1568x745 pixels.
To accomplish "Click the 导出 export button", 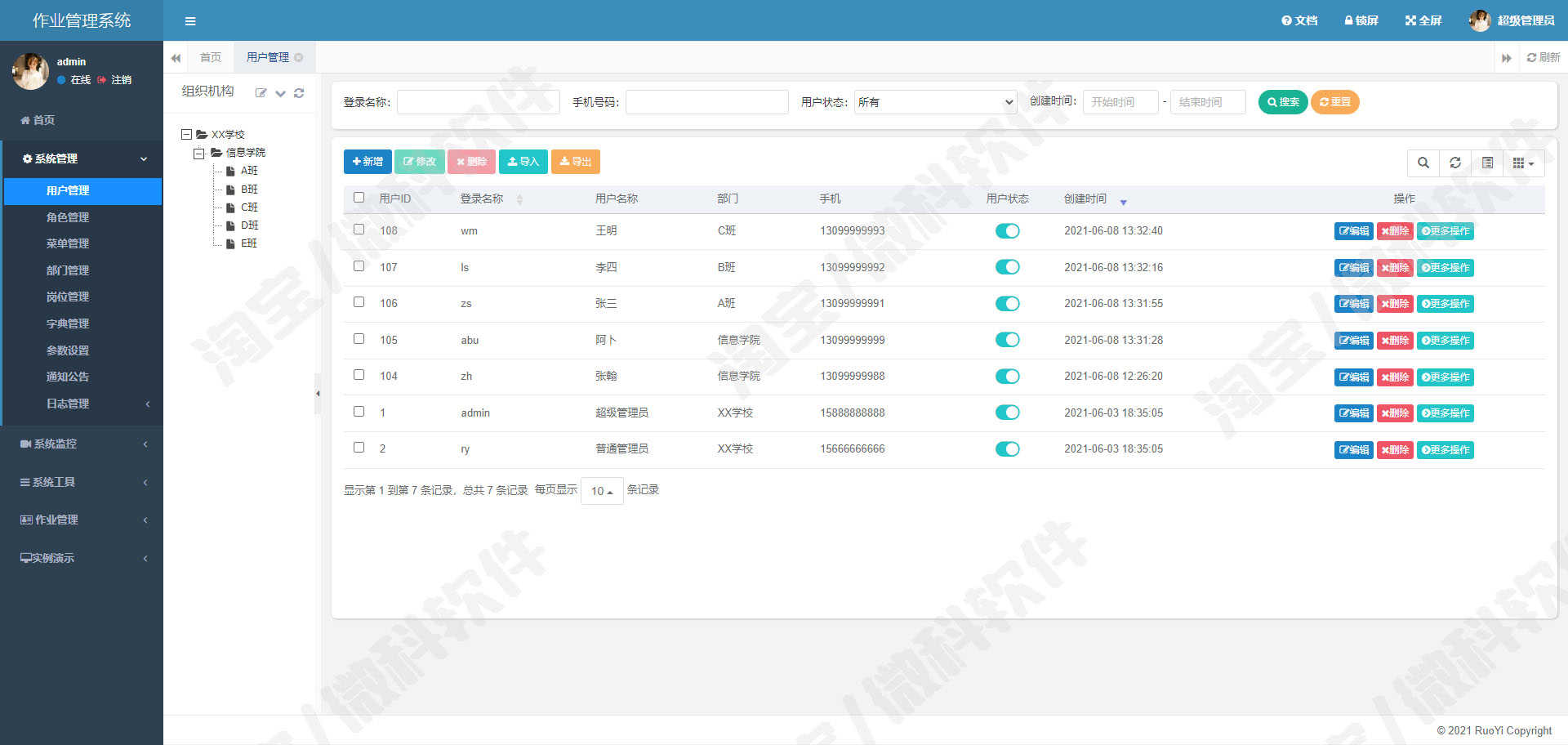I will point(575,162).
